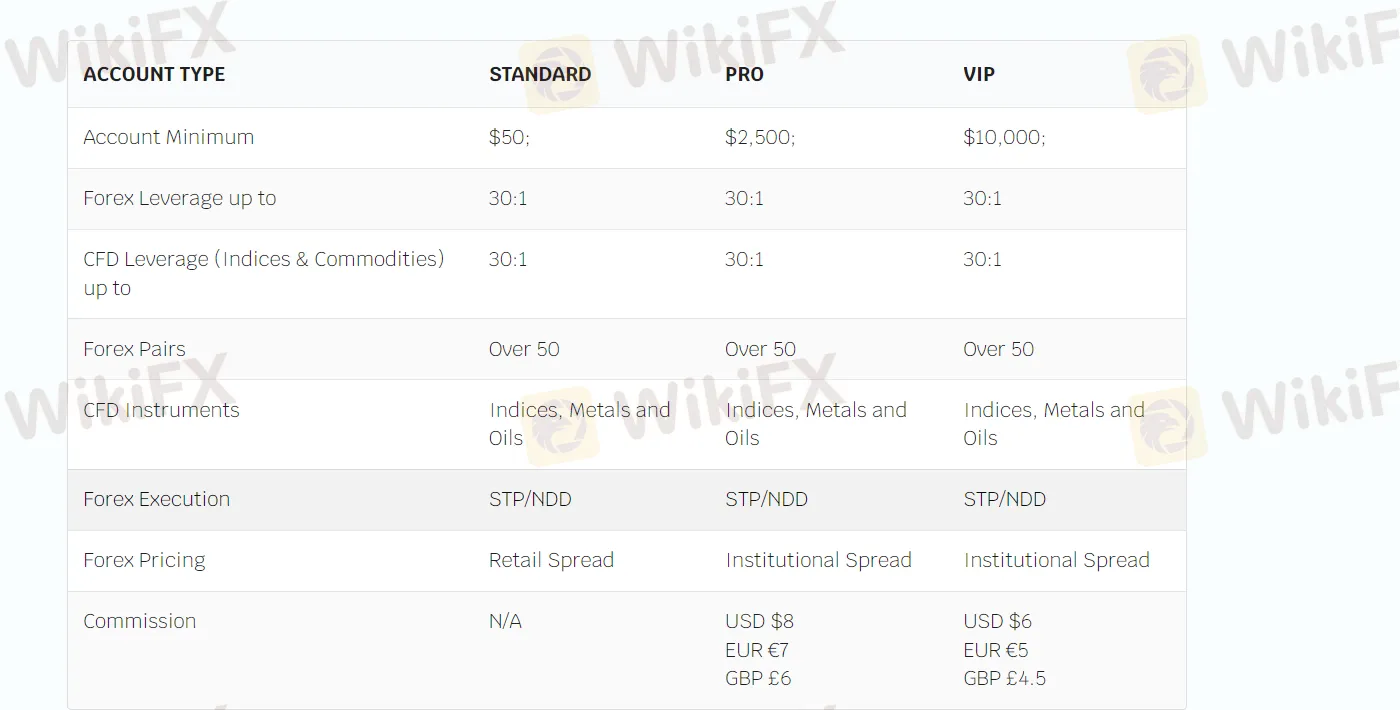Select the Account Minimum row label
This screenshot has width=1400, height=710.
(x=168, y=137)
